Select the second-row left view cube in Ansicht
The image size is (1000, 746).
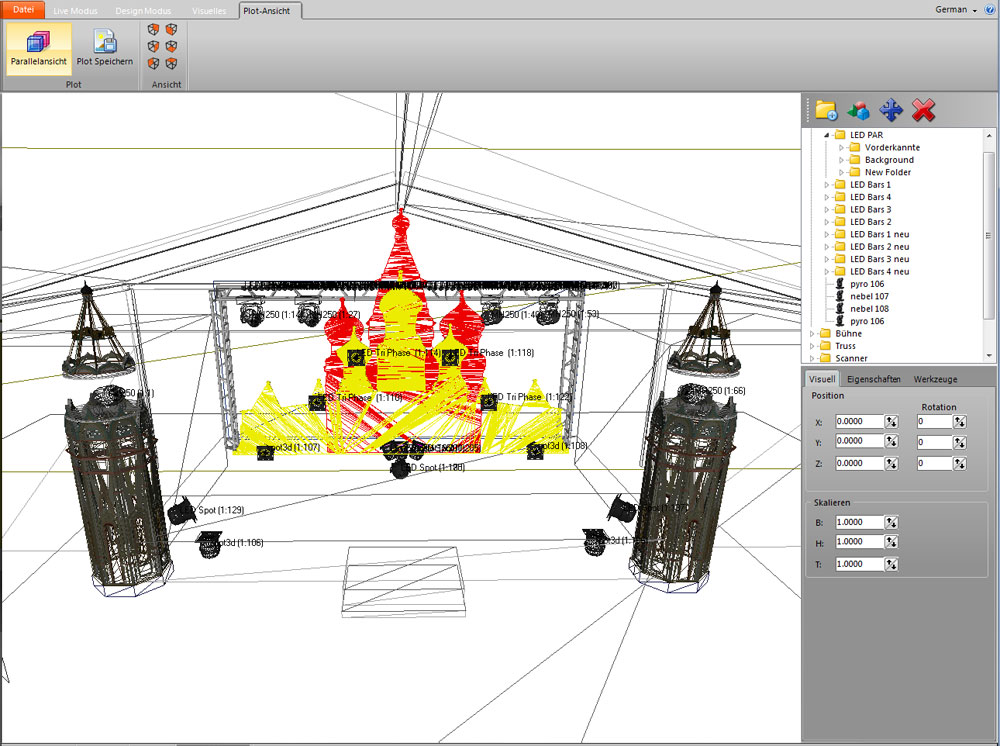click(x=153, y=47)
